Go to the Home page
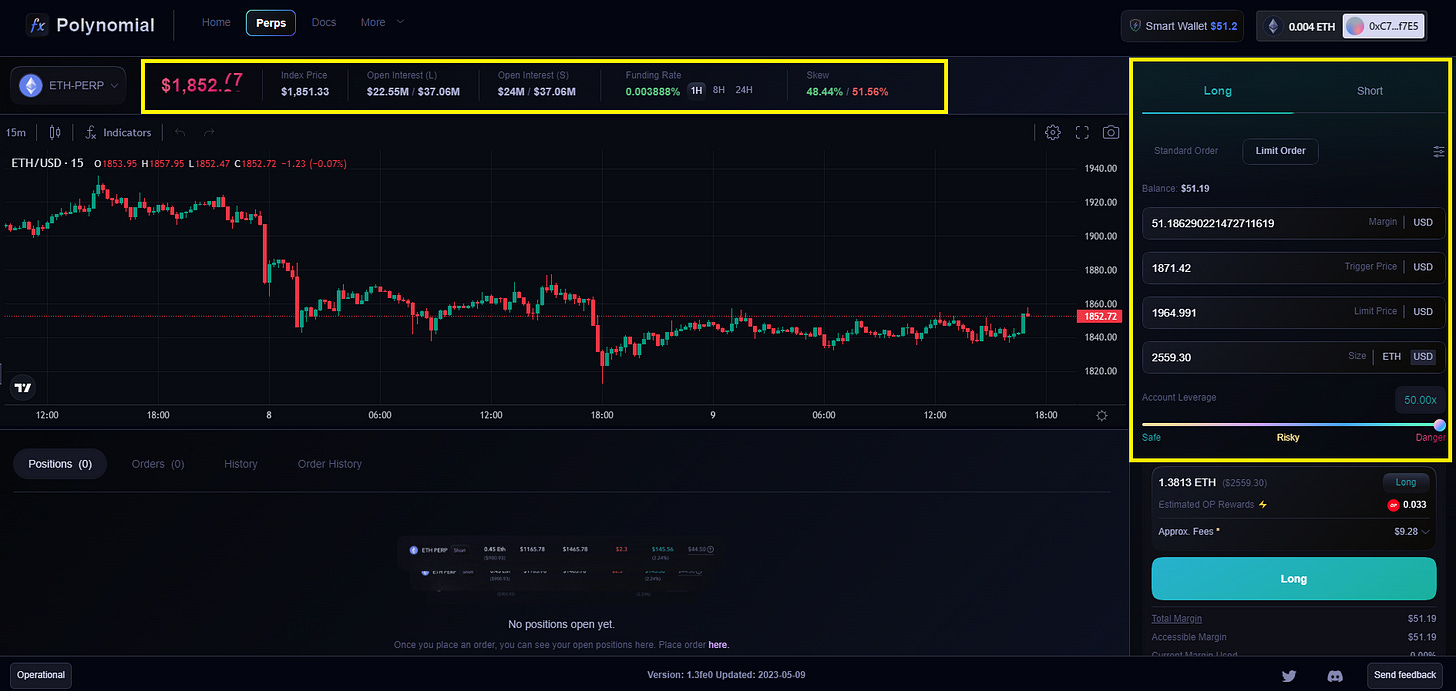This screenshot has height=691, width=1456. pyautogui.click(x=216, y=22)
